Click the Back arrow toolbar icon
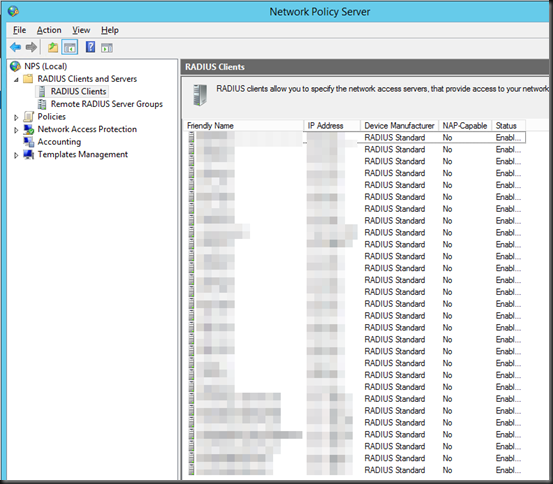 click(x=16, y=47)
